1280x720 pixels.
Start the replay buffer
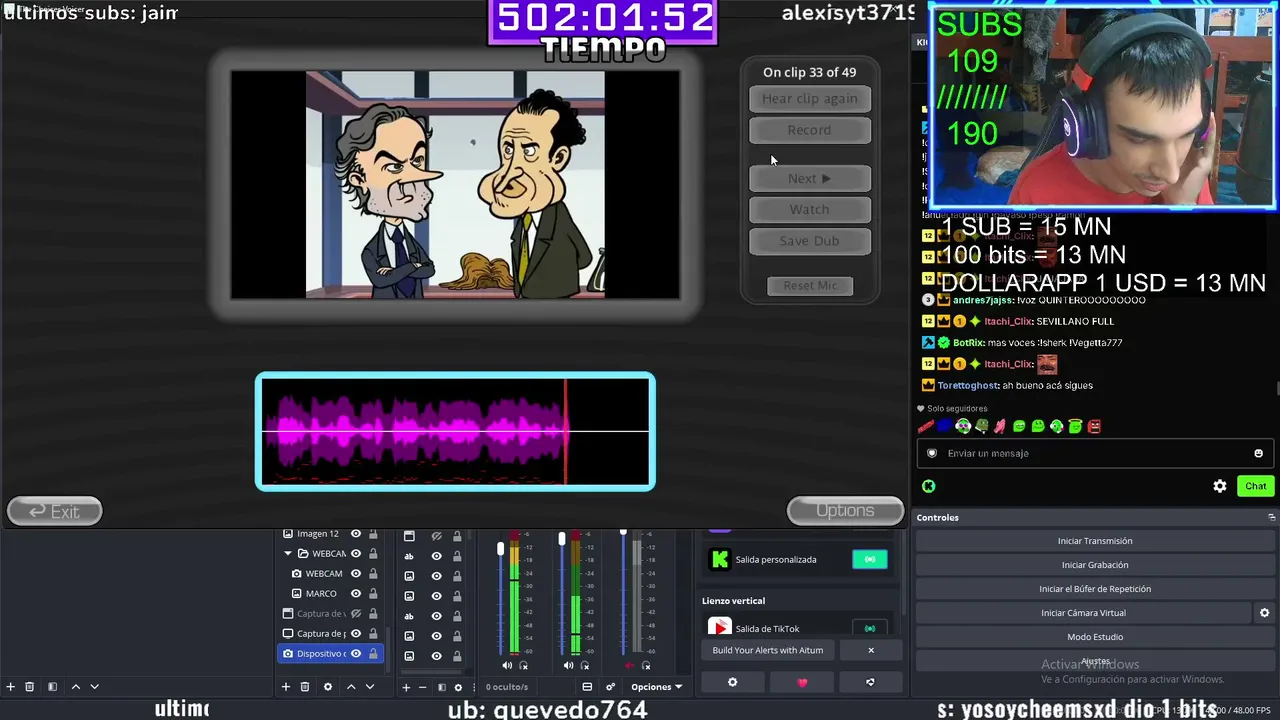(x=1095, y=589)
